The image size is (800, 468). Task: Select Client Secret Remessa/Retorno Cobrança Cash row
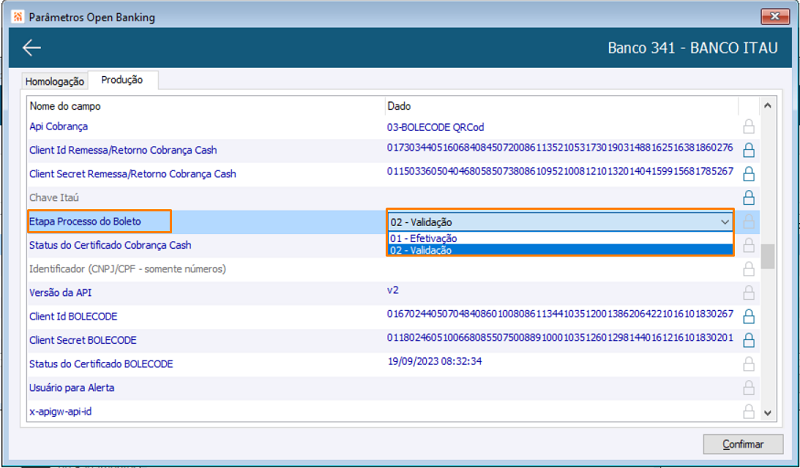pyautogui.click(x=133, y=174)
